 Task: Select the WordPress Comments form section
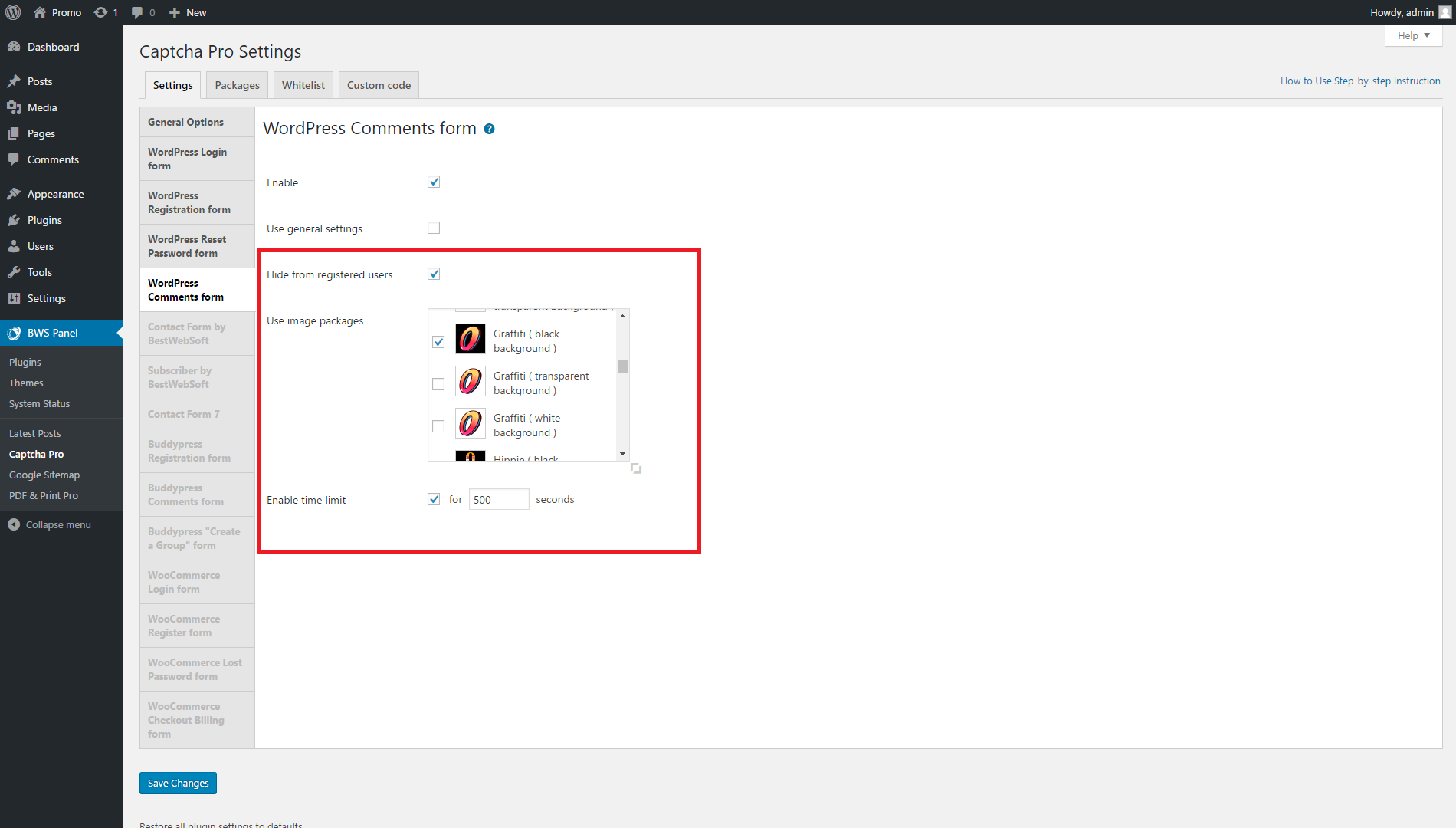tap(198, 290)
